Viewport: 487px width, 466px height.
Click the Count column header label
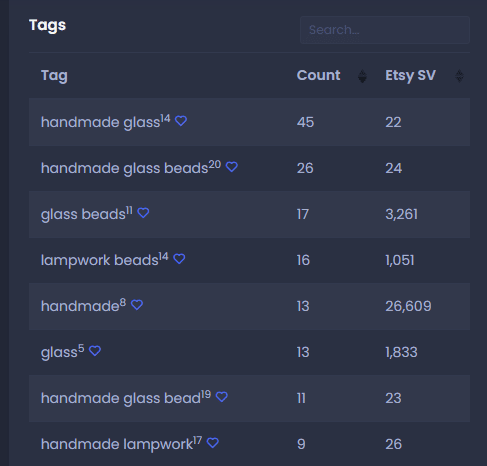pos(319,75)
